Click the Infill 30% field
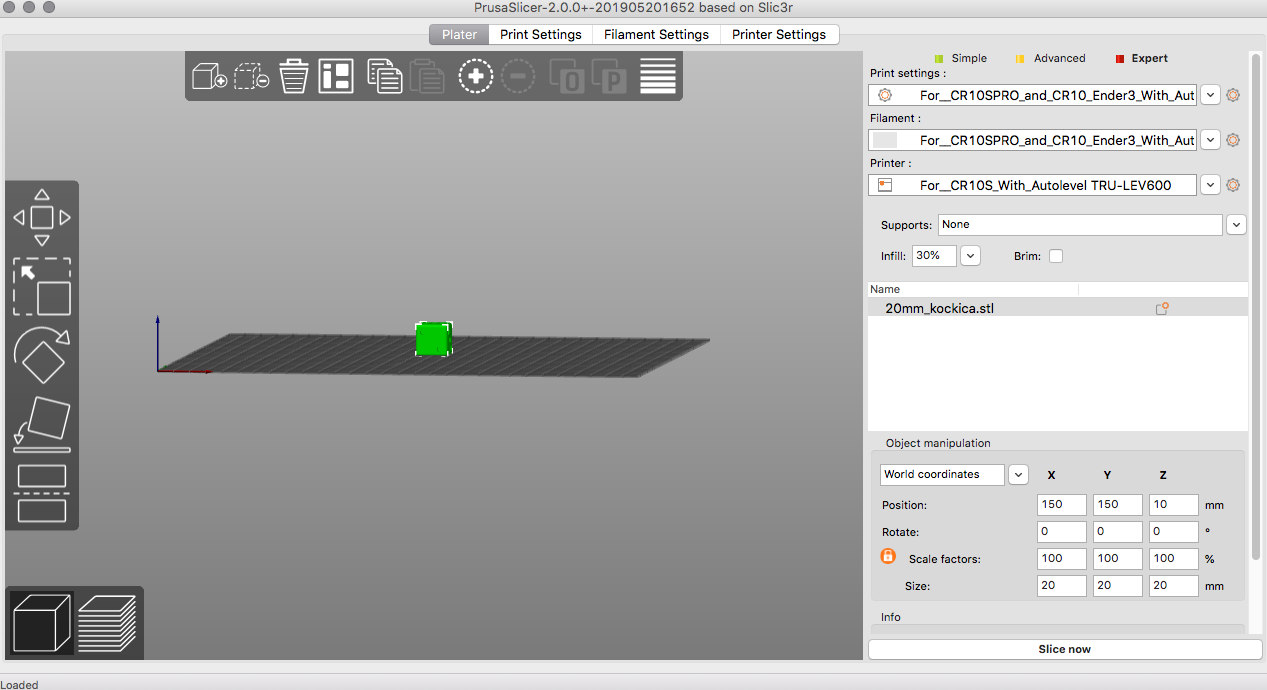Screen dimensions: 1267x690 934,256
